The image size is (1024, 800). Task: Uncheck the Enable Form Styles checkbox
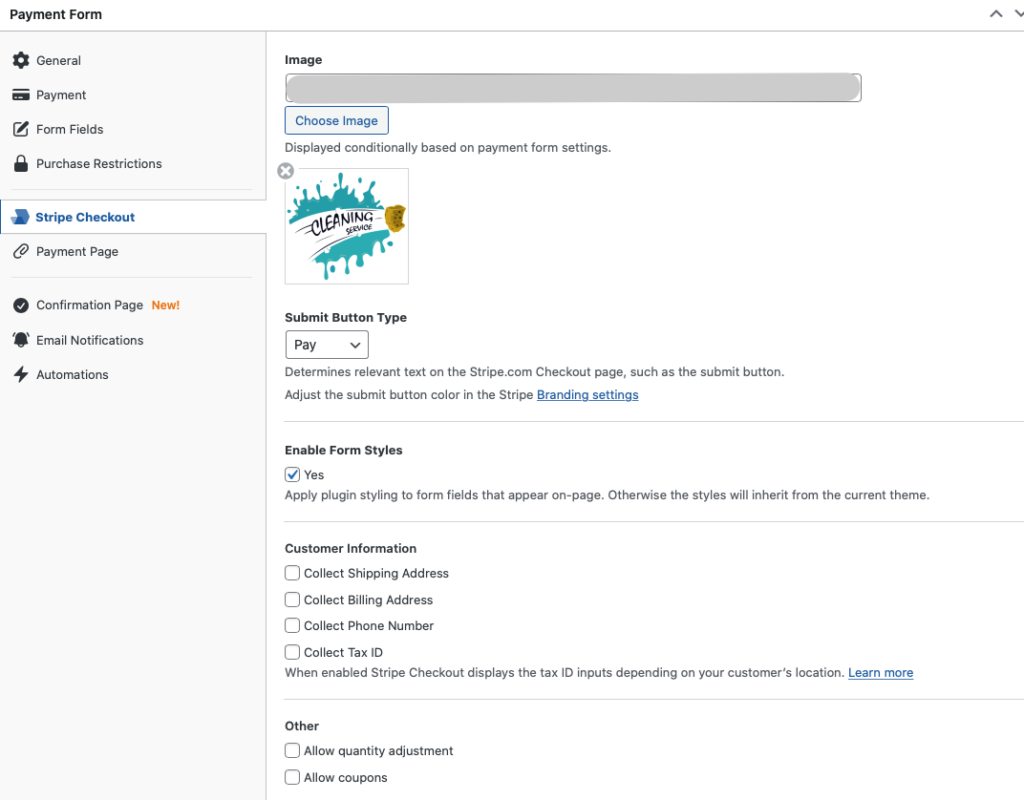coord(293,475)
